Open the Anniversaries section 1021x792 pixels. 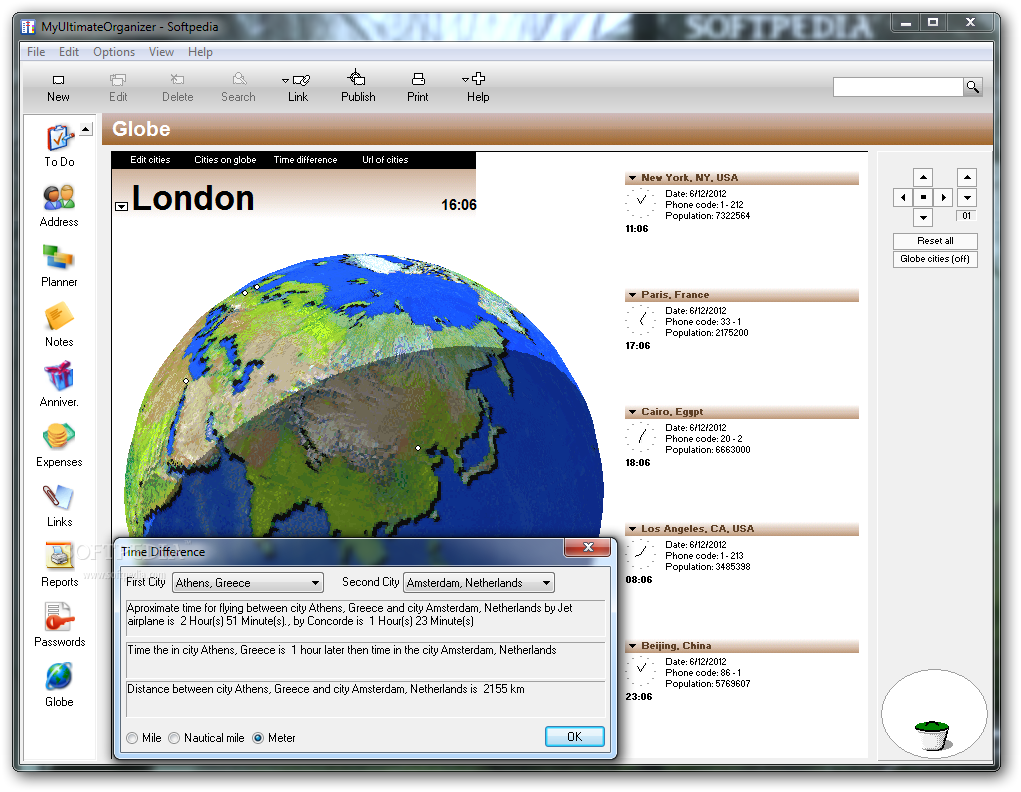59,386
